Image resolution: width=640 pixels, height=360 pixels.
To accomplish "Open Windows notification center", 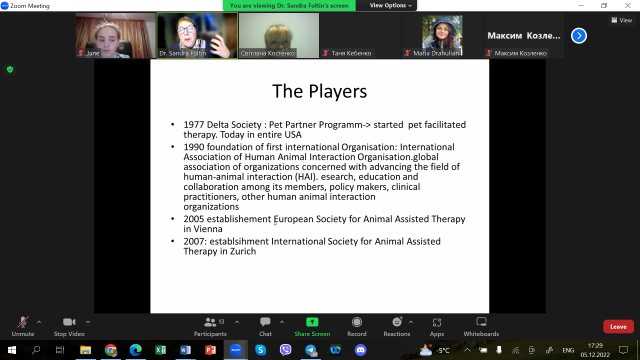I will tap(623, 350).
